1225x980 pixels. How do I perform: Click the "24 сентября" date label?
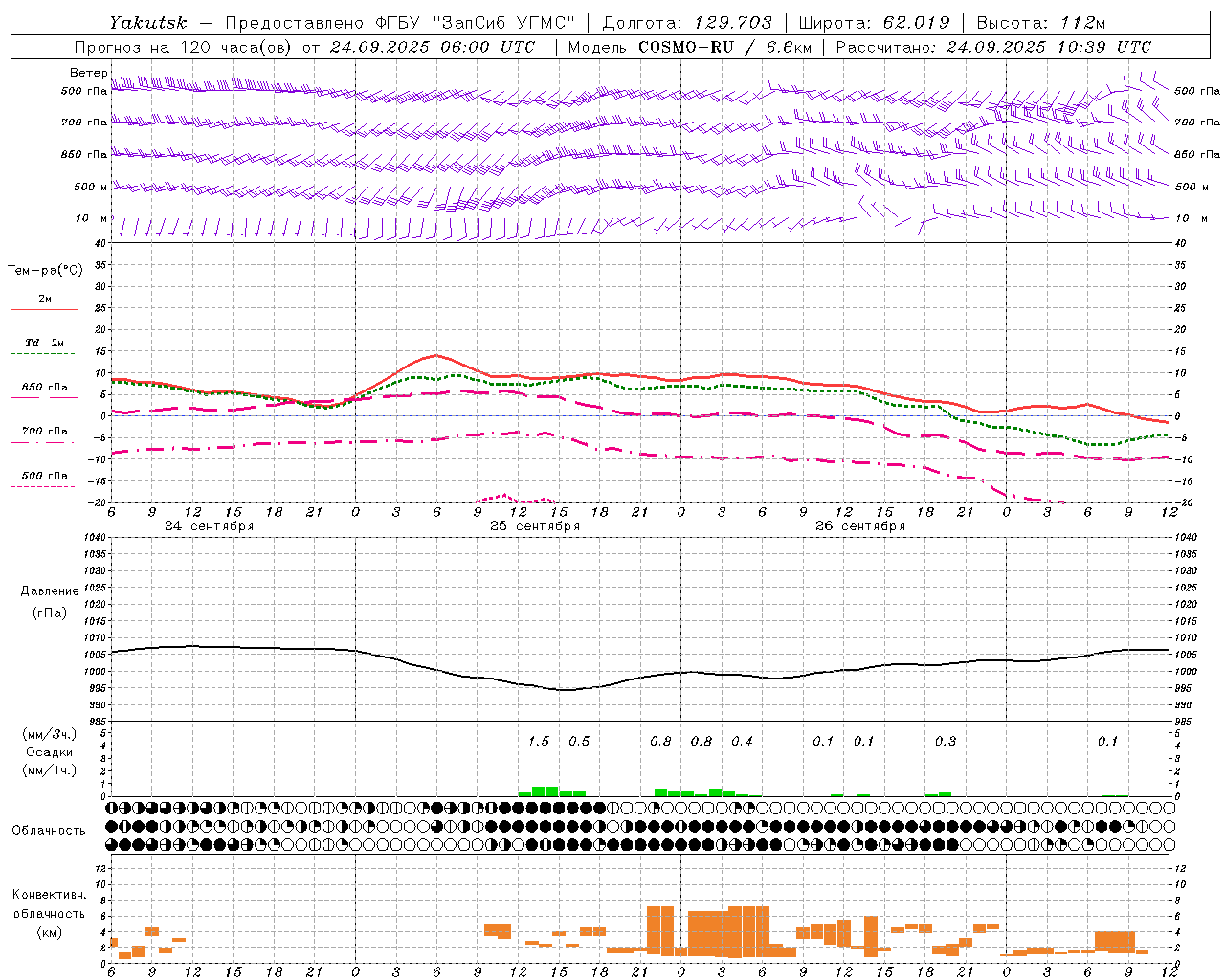(x=209, y=526)
